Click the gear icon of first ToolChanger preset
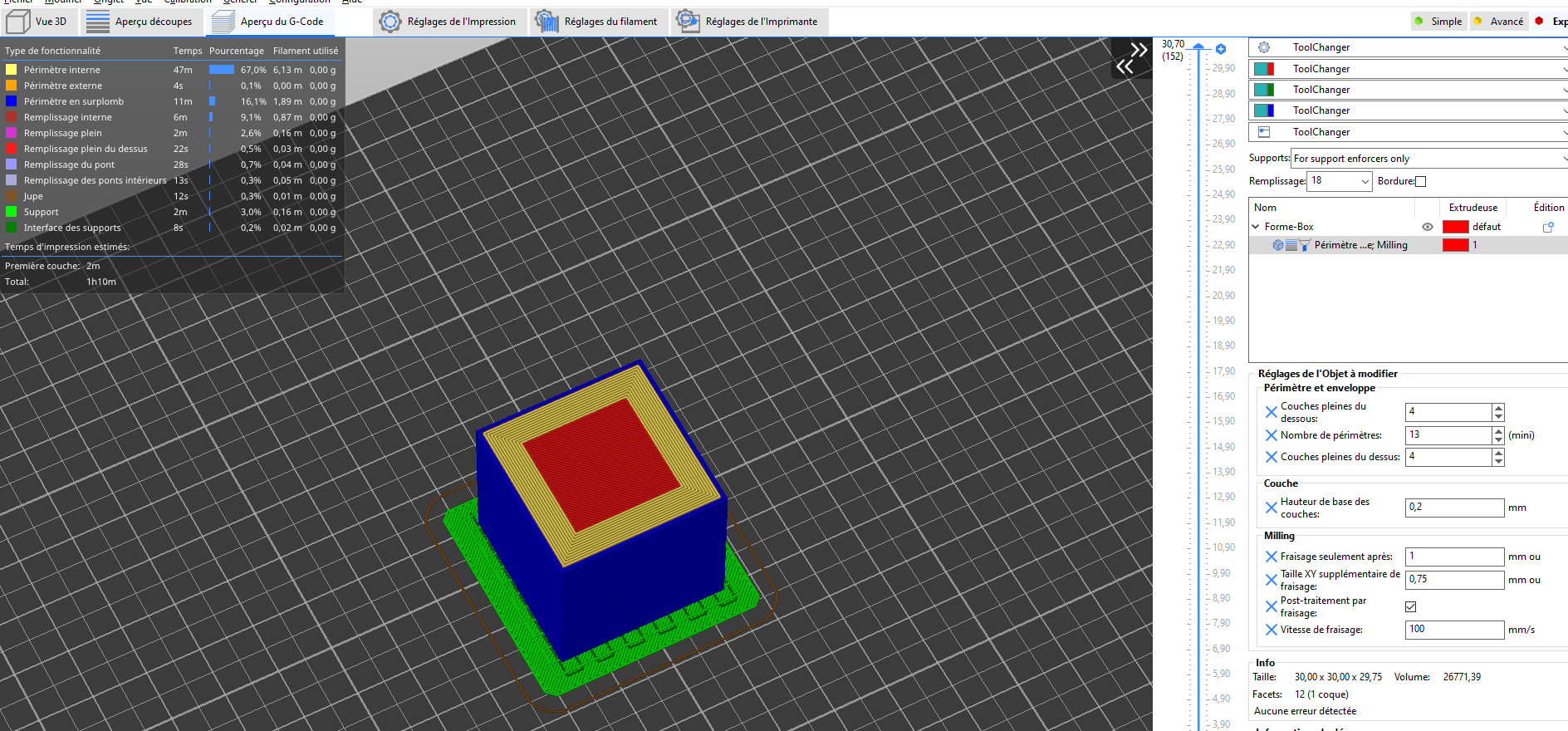Screen dimensions: 1568x731 (1264, 47)
